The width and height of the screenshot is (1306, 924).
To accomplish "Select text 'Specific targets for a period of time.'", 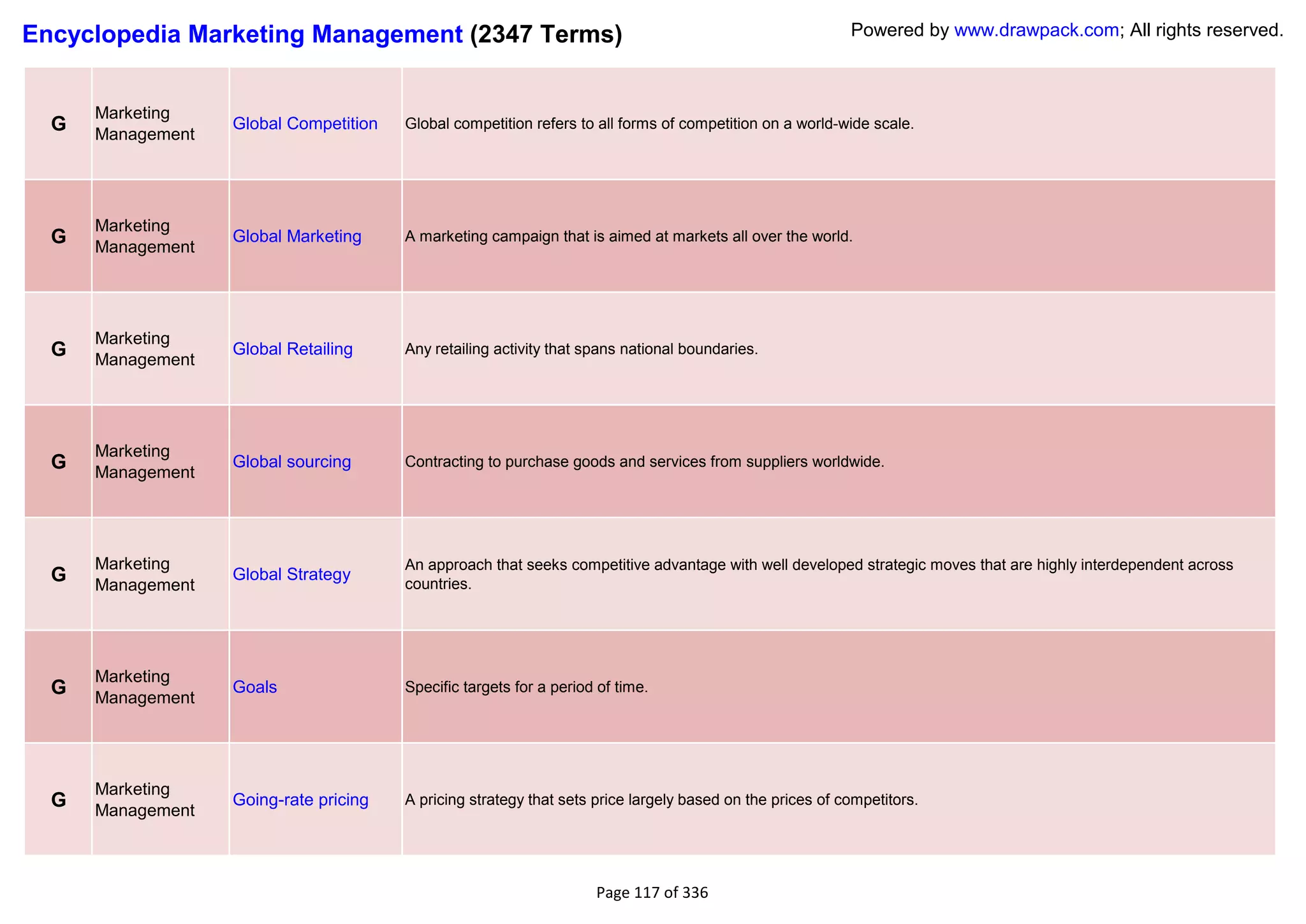I will [x=526, y=687].
